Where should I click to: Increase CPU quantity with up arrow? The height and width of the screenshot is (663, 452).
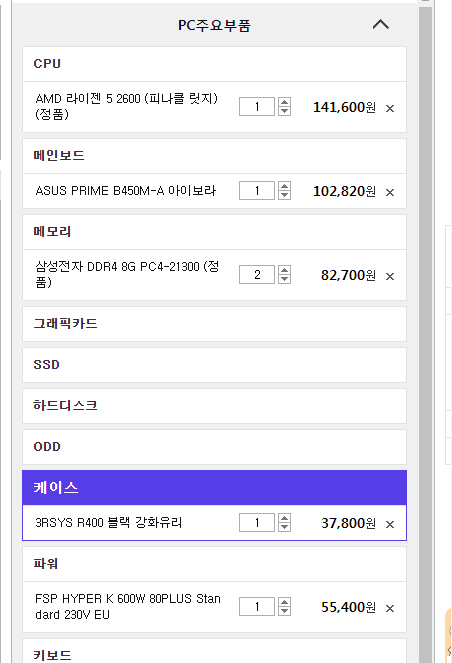click(285, 102)
